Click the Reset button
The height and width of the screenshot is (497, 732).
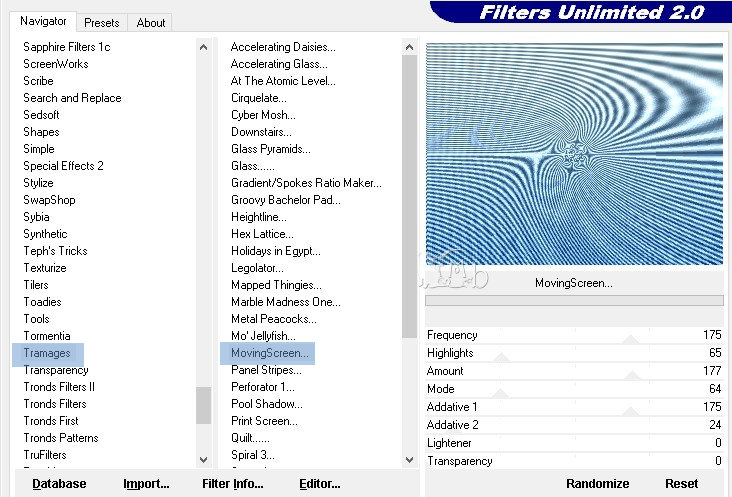click(681, 483)
